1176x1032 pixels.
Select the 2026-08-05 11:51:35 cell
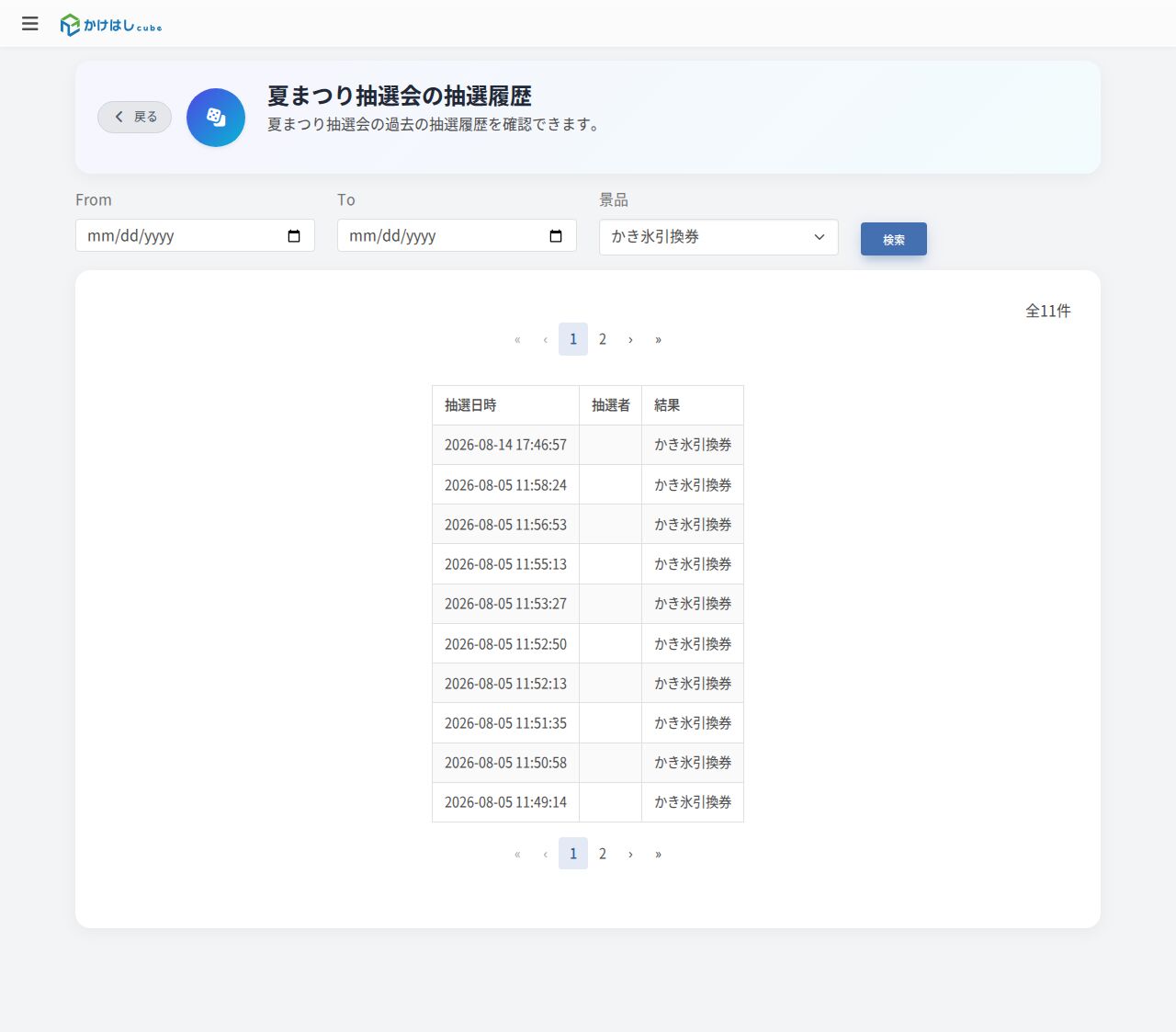[505, 723]
